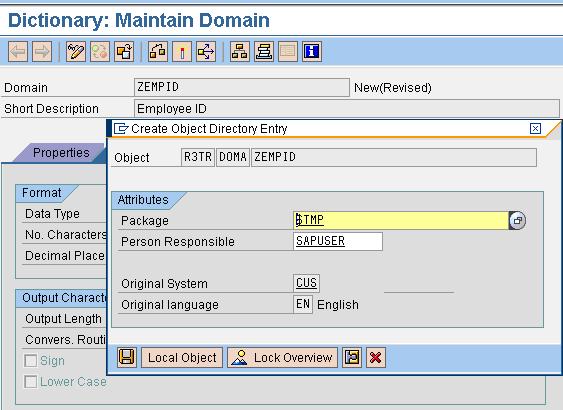Save the object directory entry
563x410 pixels.
pyautogui.click(x=127, y=357)
